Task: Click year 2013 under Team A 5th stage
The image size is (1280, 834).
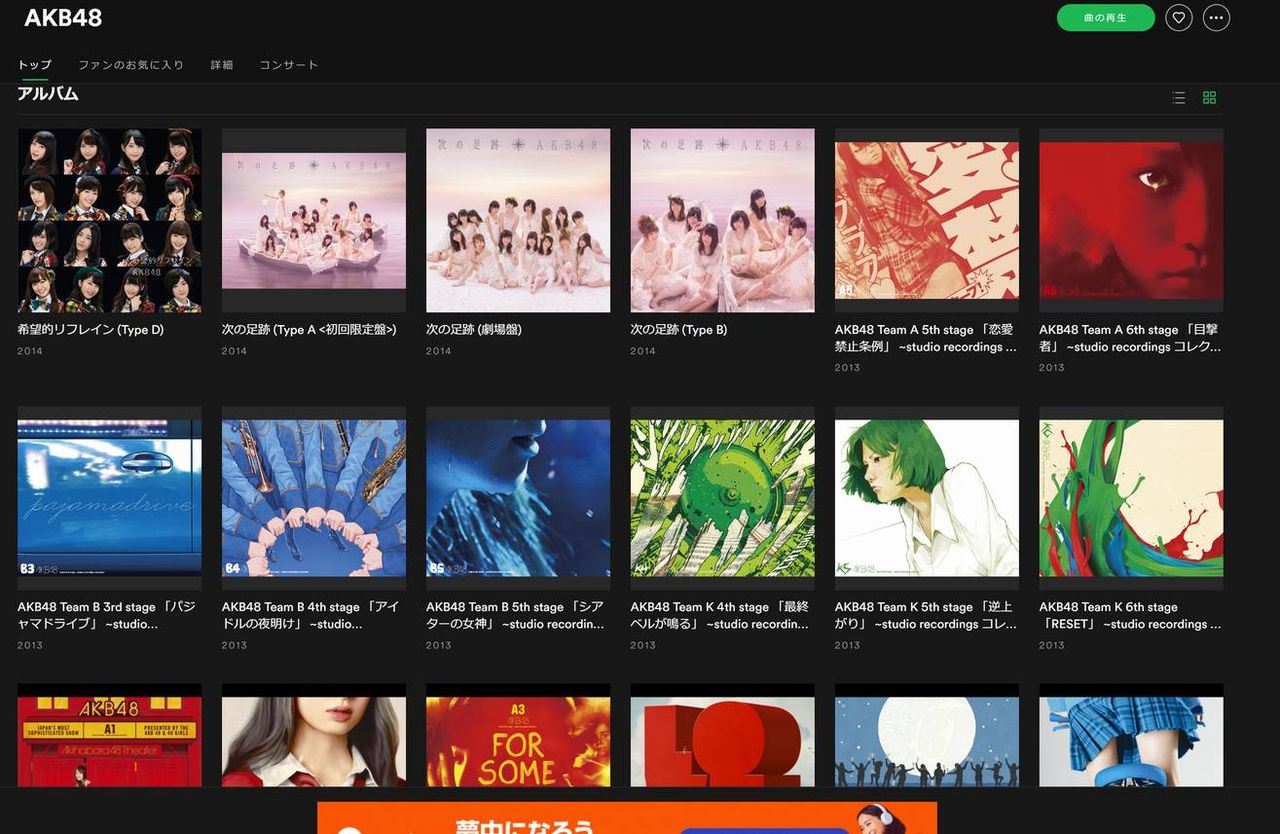Action: (848, 368)
